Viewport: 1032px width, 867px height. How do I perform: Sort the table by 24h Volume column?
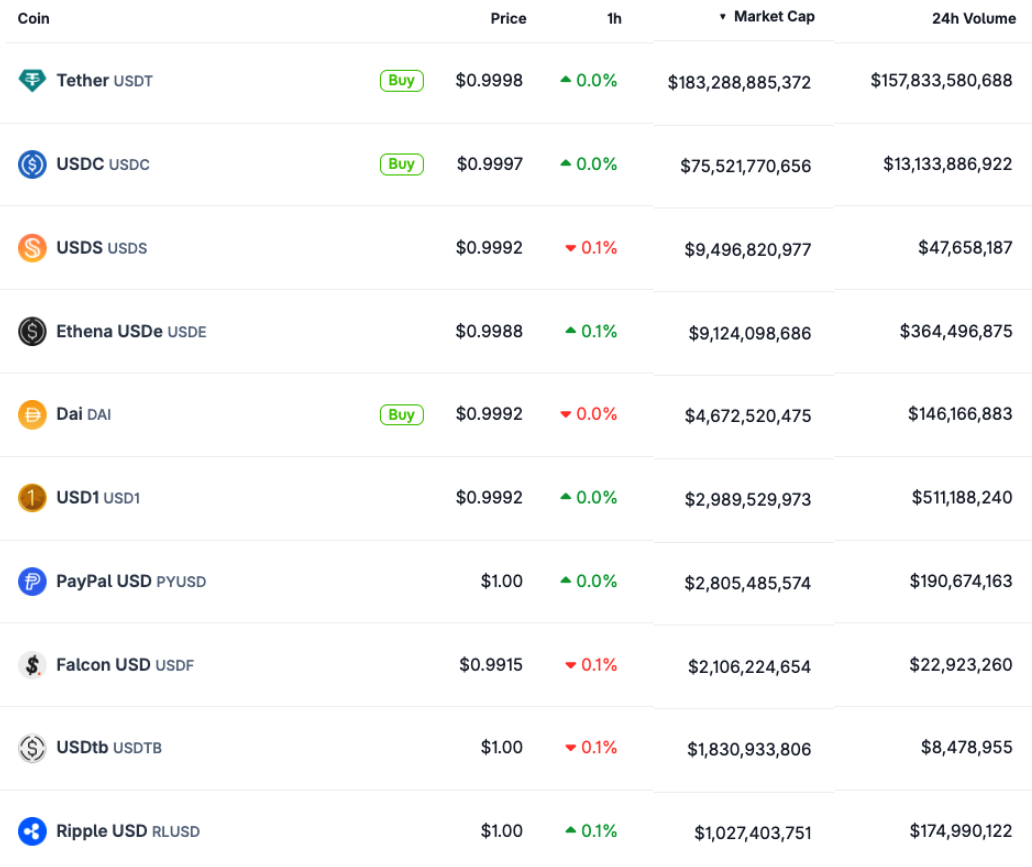tap(974, 18)
